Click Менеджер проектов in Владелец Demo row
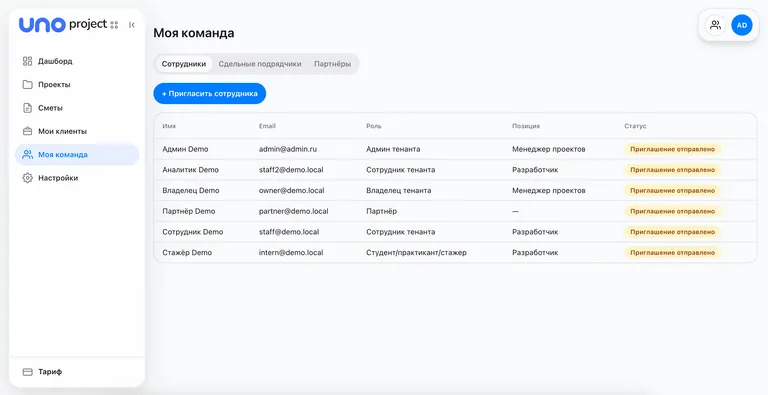 pyautogui.click(x=549, y=190)
